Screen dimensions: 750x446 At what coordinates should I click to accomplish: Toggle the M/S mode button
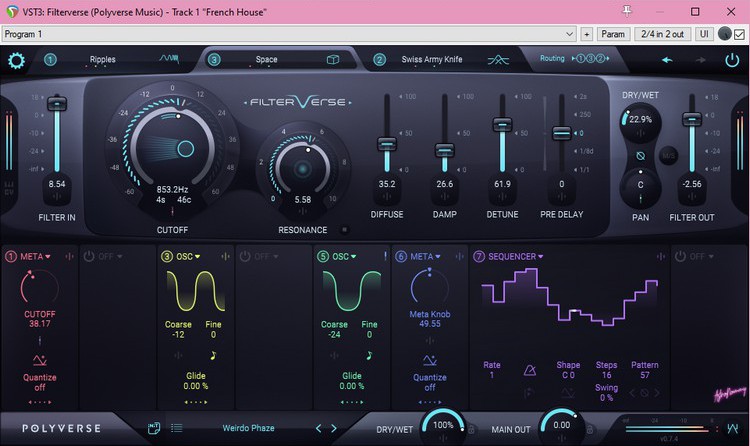pyautogui.click(x=668, y=156)
